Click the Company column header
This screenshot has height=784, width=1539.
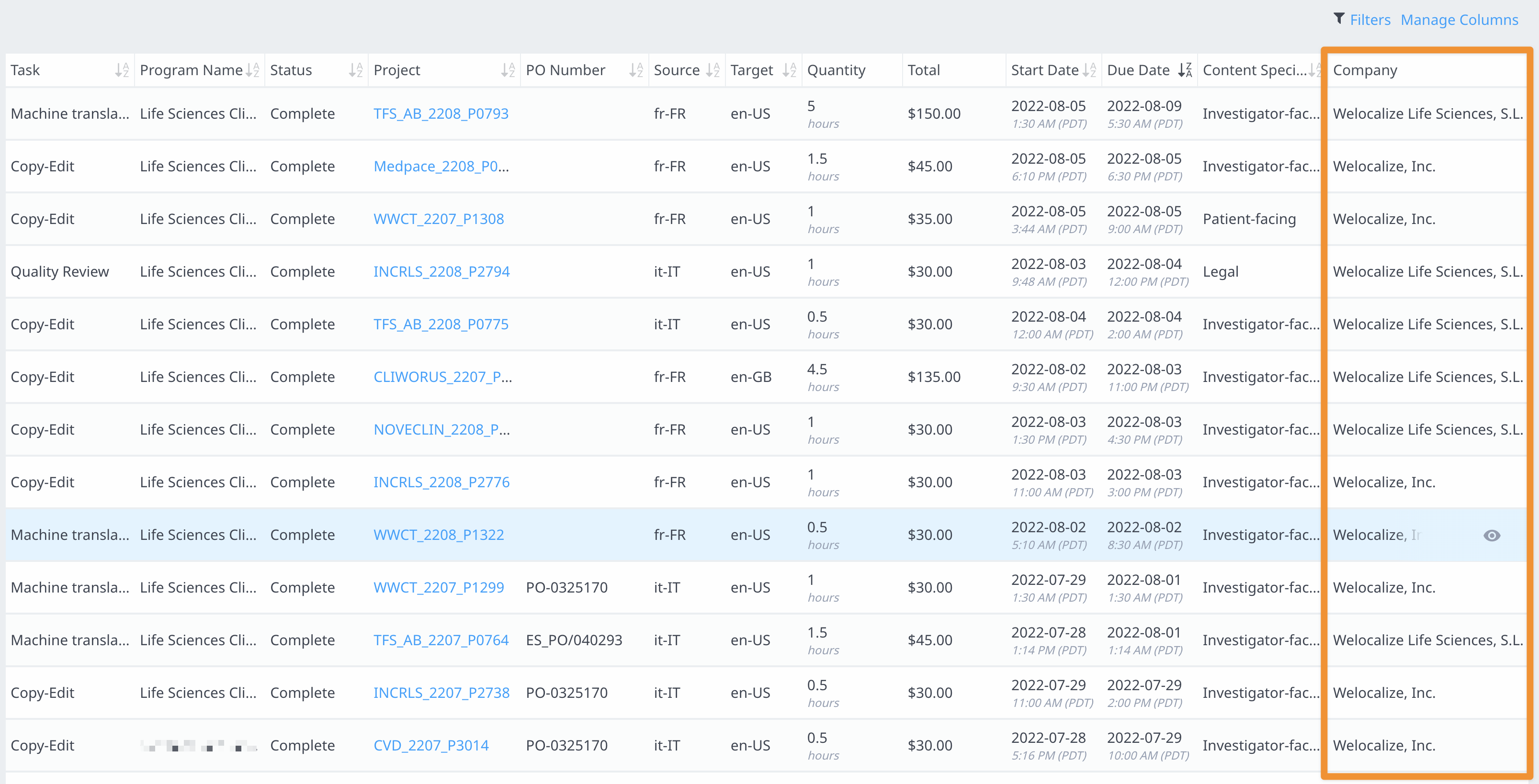coord(1365,70)
